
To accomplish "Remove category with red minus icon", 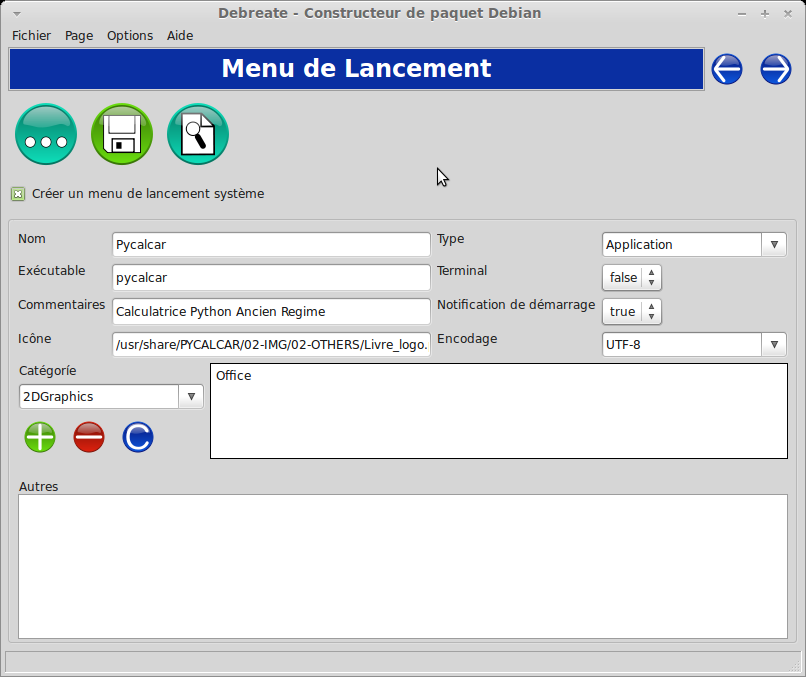I will coord(89,437).
